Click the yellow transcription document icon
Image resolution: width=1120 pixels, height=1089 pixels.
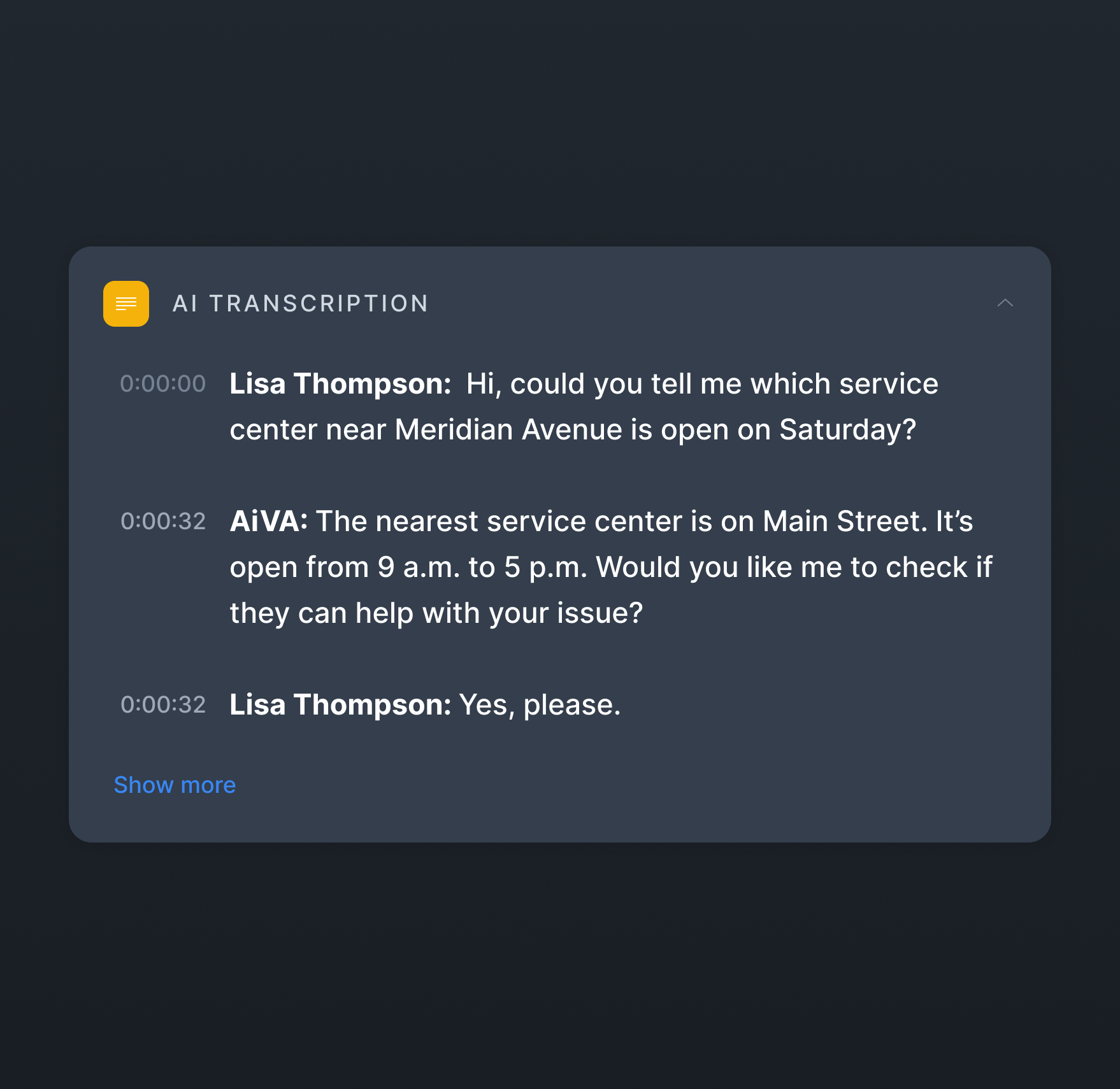tap(126, 304)
